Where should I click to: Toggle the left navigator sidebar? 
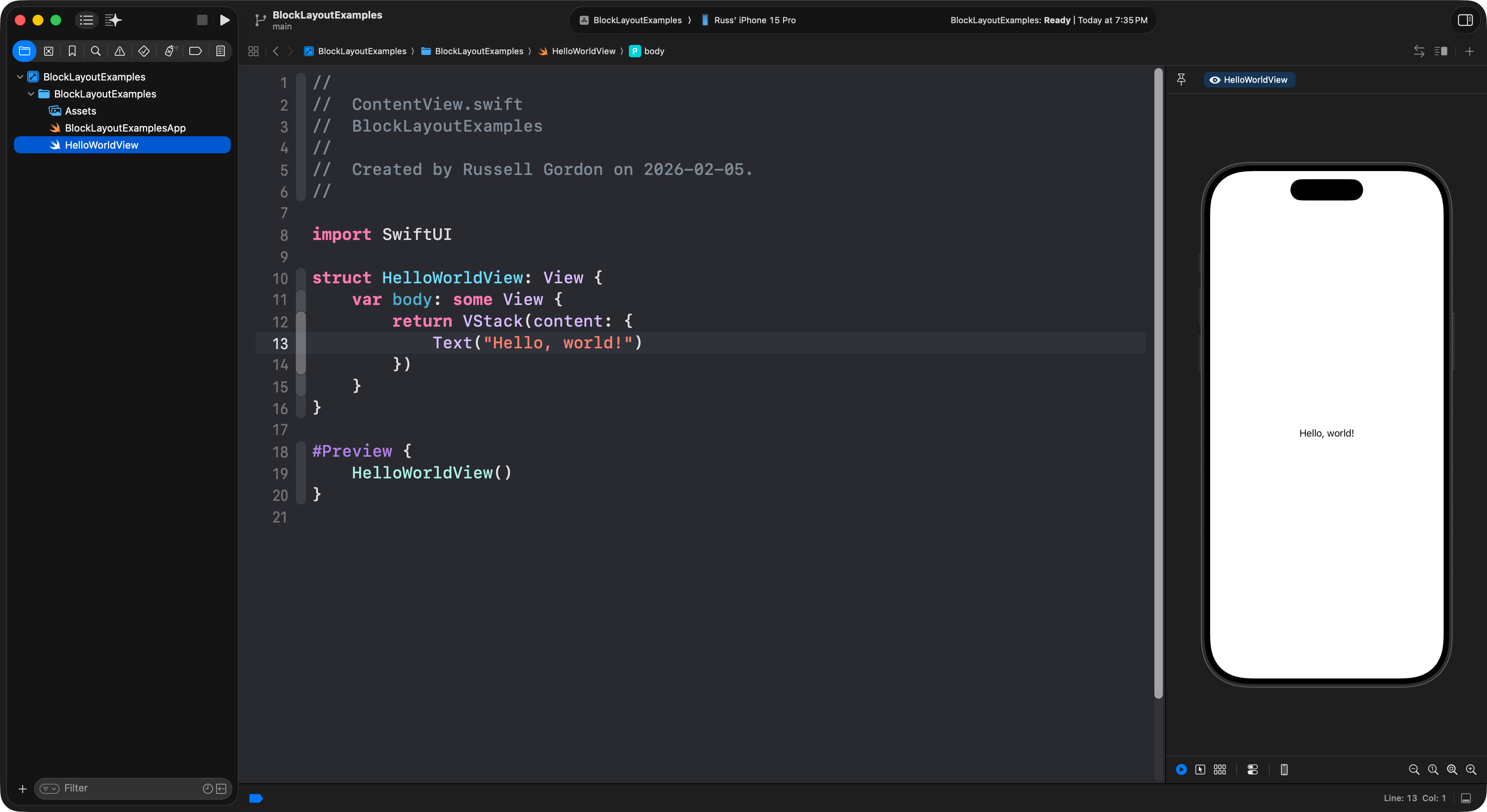coord(86,20)
